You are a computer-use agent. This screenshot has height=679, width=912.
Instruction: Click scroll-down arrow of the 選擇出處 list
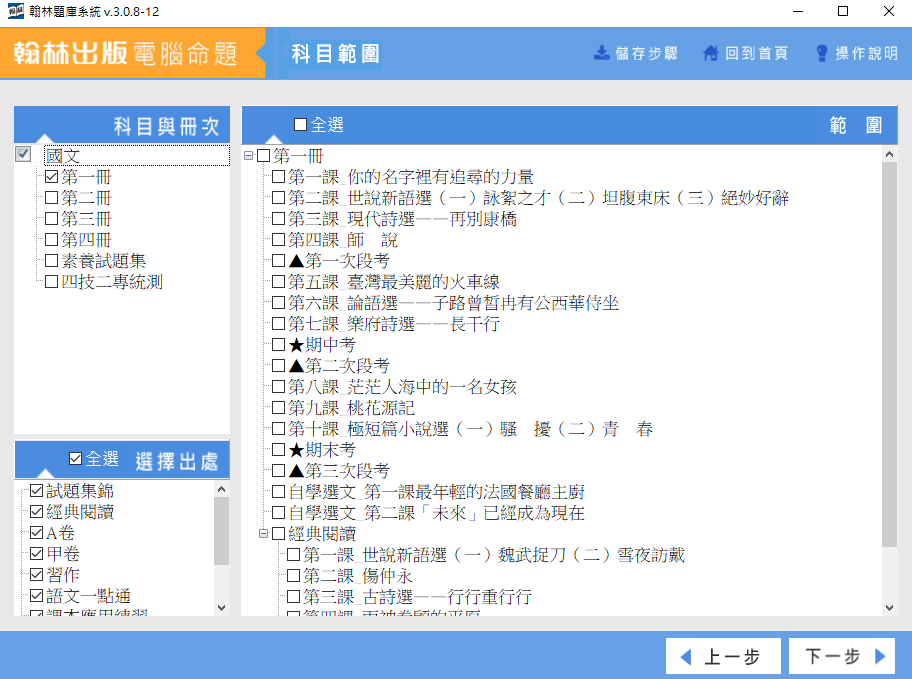[221, 607]
